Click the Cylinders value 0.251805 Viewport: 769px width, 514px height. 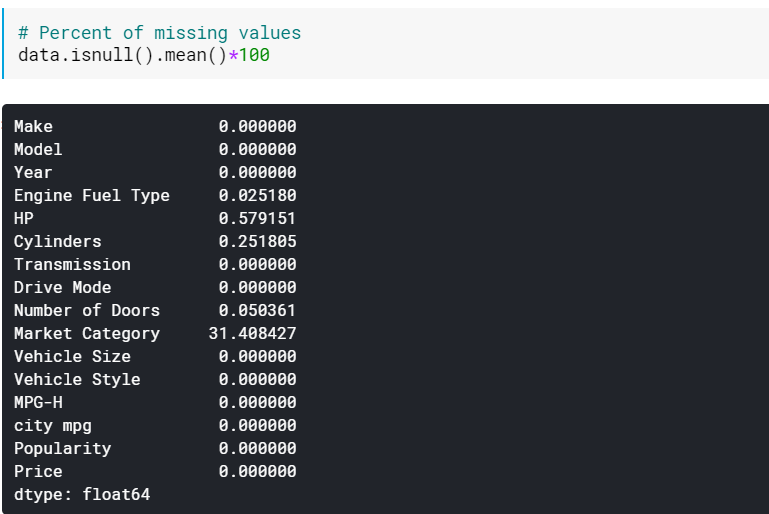[x=257, y=241]
